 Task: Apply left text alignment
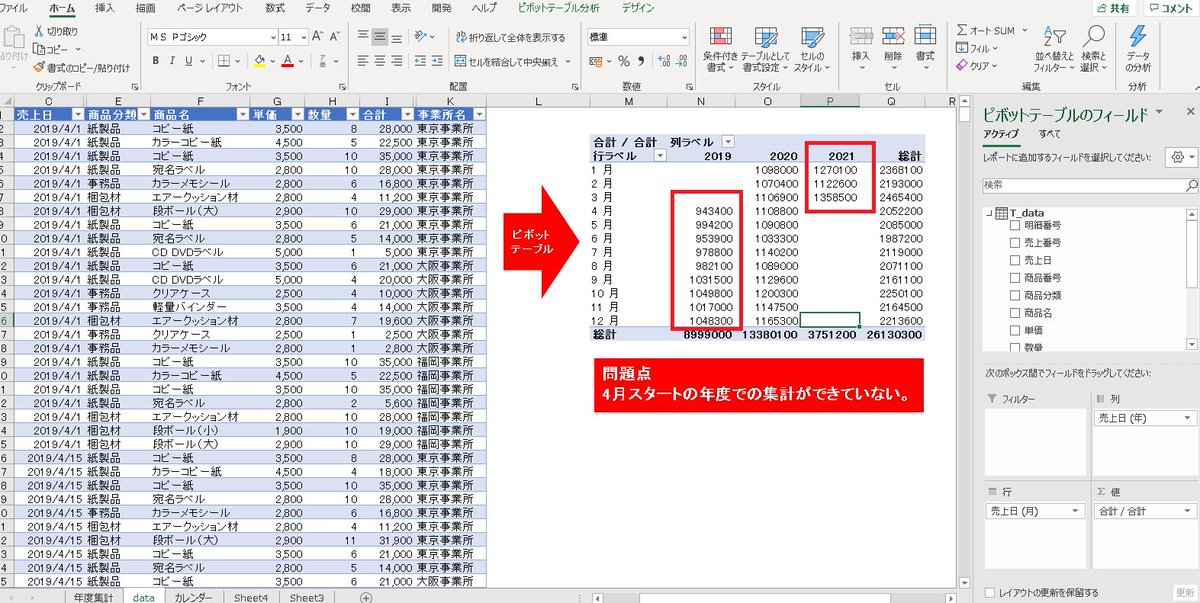(363, 60)
